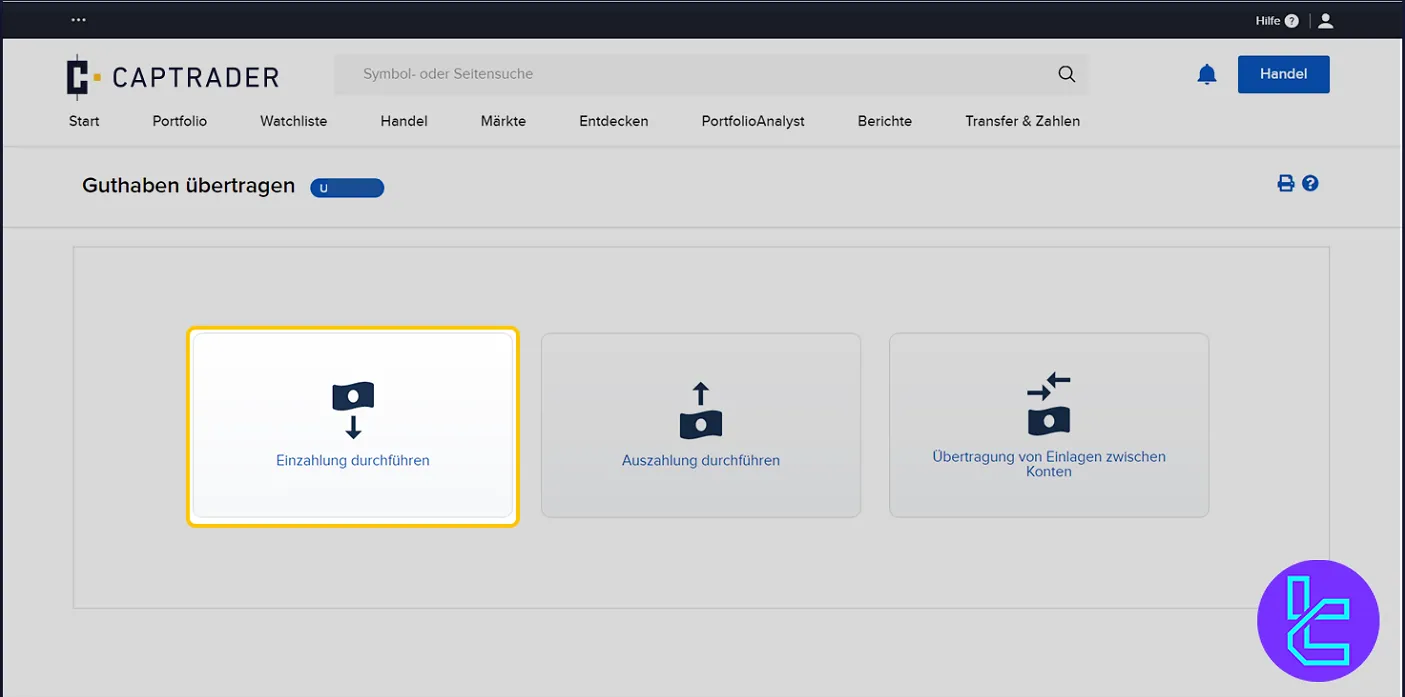Choose Einzahlung durchführen card
This screenshot has height=697, width=1405.
pyautogui.click(x=353, y=426)
